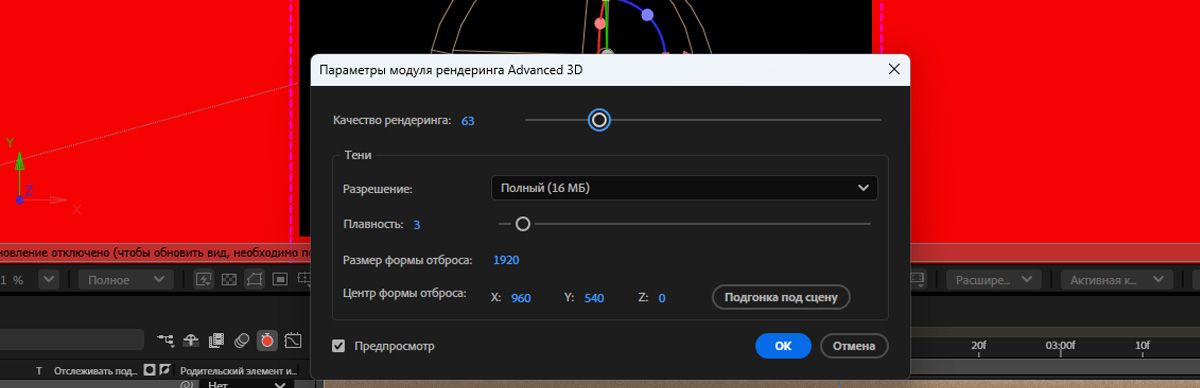Viewport: 1200px width, 388px height.
Task: Click the OK button
Action: 783,346
